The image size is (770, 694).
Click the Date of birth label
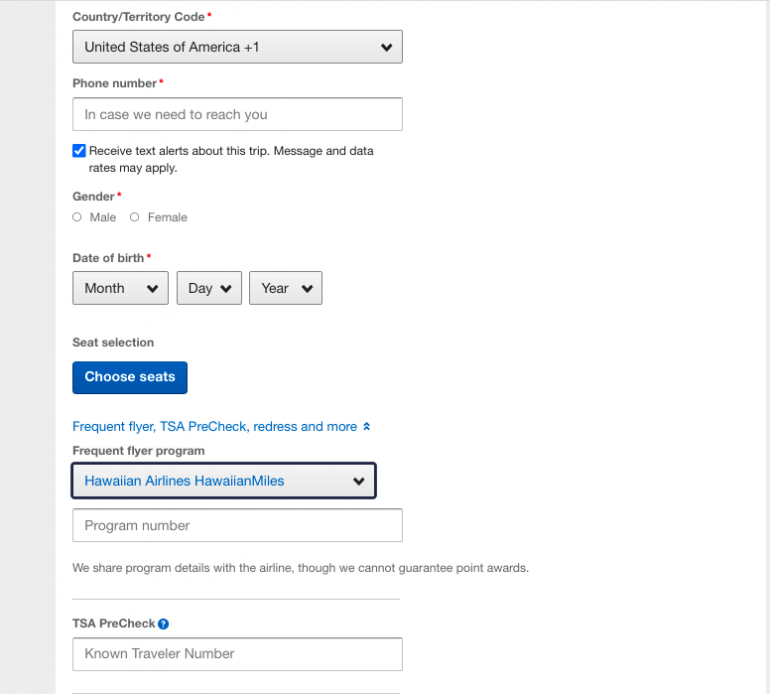[x=108, y=258]
